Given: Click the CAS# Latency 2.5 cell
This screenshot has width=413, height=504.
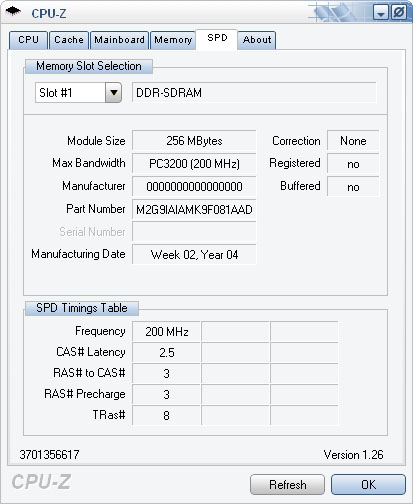Looking at the screenshot, I should (167, 352).
